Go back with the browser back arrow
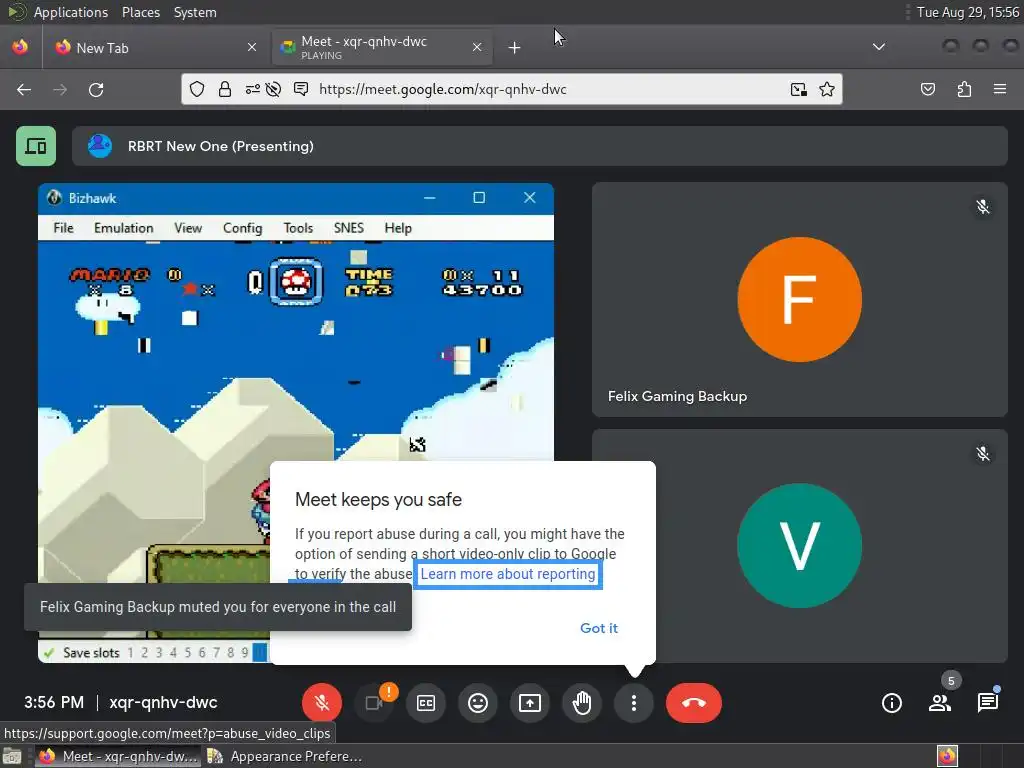Screen dimensions: 1024x768 pos(24,89)
